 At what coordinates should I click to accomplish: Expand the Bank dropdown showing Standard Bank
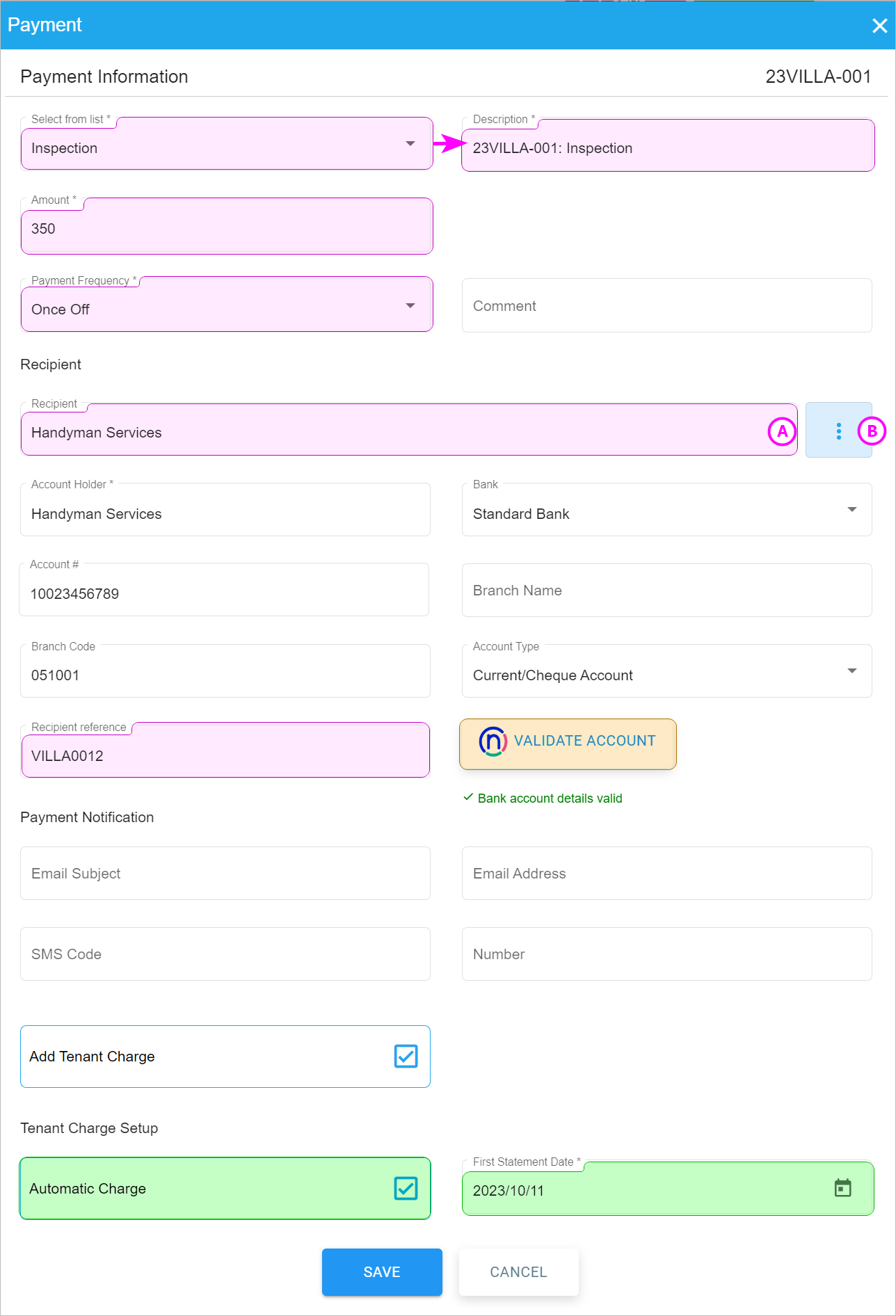pyautogui.click(x=851, y=510)
